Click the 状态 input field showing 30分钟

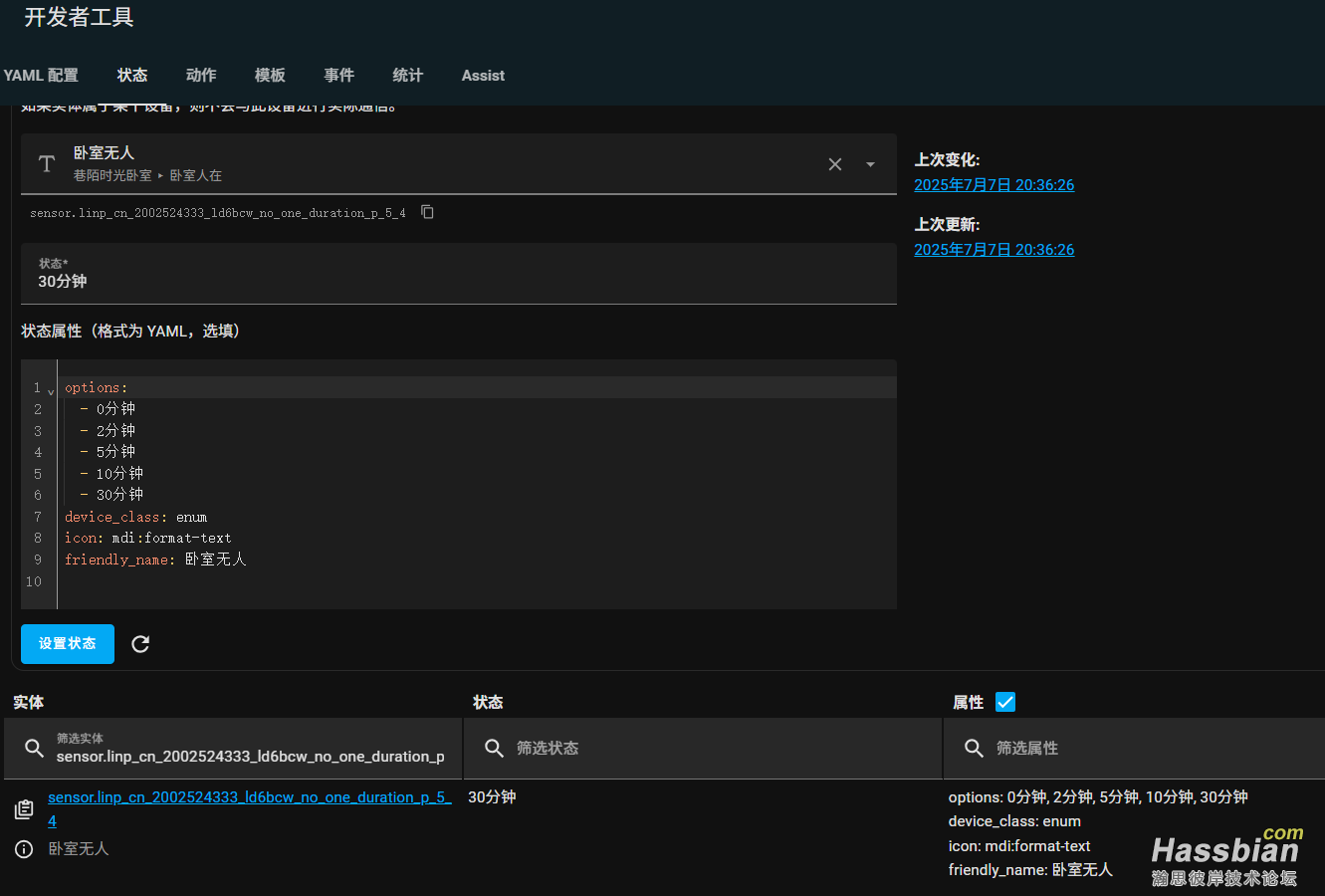459,274
